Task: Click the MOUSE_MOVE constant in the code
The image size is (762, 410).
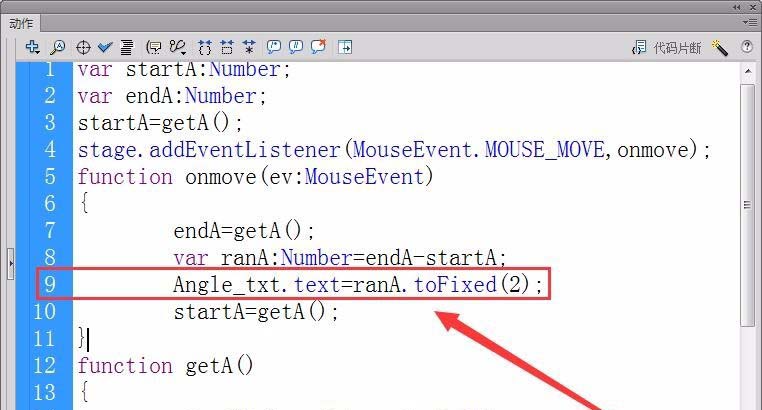Action: click(544, 150)
